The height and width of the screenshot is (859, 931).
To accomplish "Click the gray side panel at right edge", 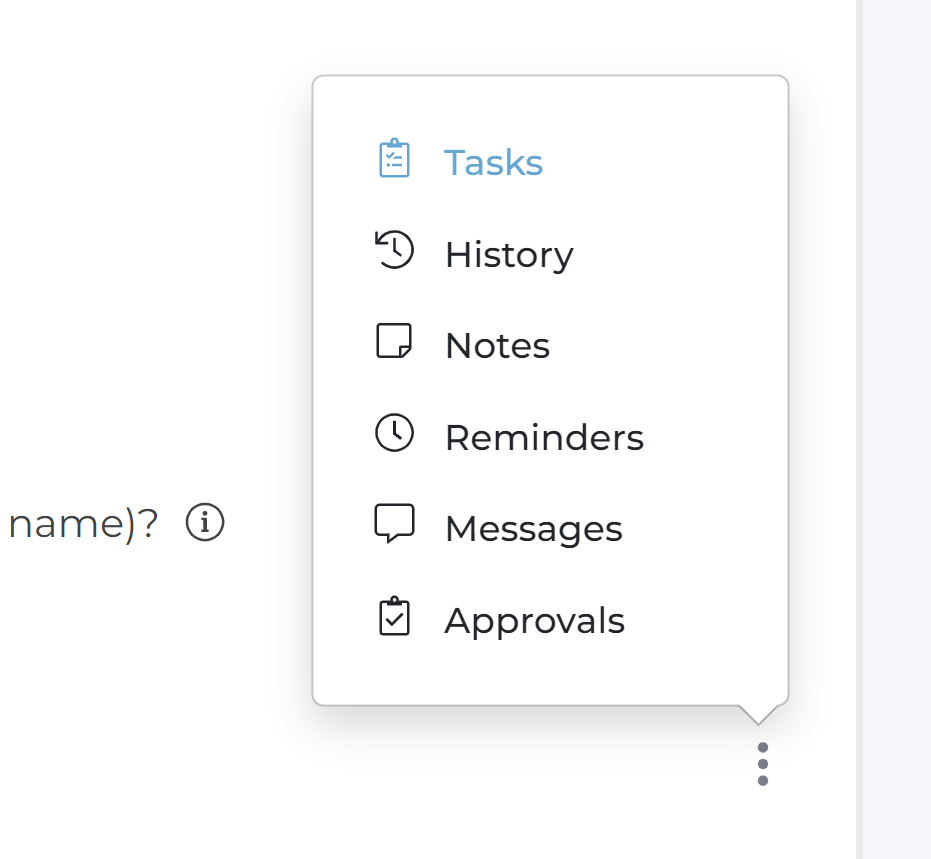I will point(897,429).
